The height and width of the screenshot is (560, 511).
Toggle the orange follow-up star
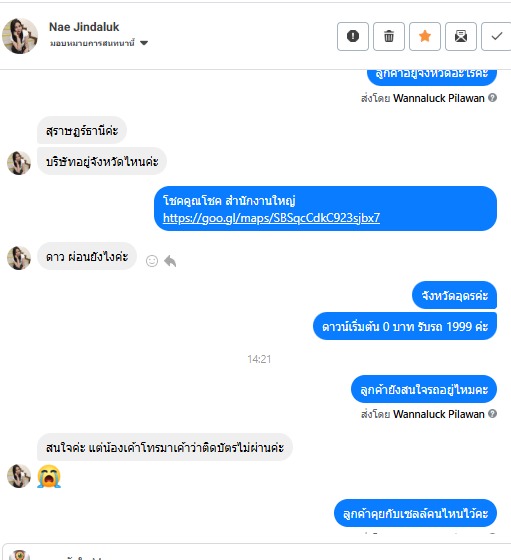[425, 36]
